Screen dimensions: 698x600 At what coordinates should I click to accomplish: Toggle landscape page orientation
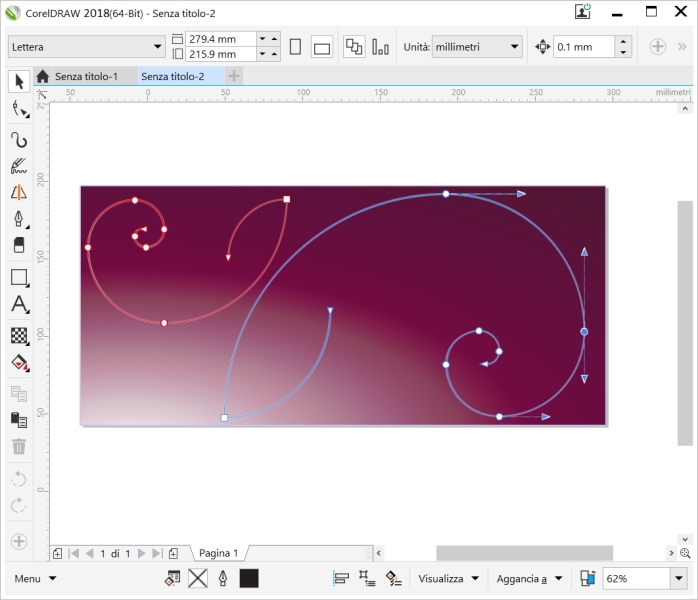point(321,47)
